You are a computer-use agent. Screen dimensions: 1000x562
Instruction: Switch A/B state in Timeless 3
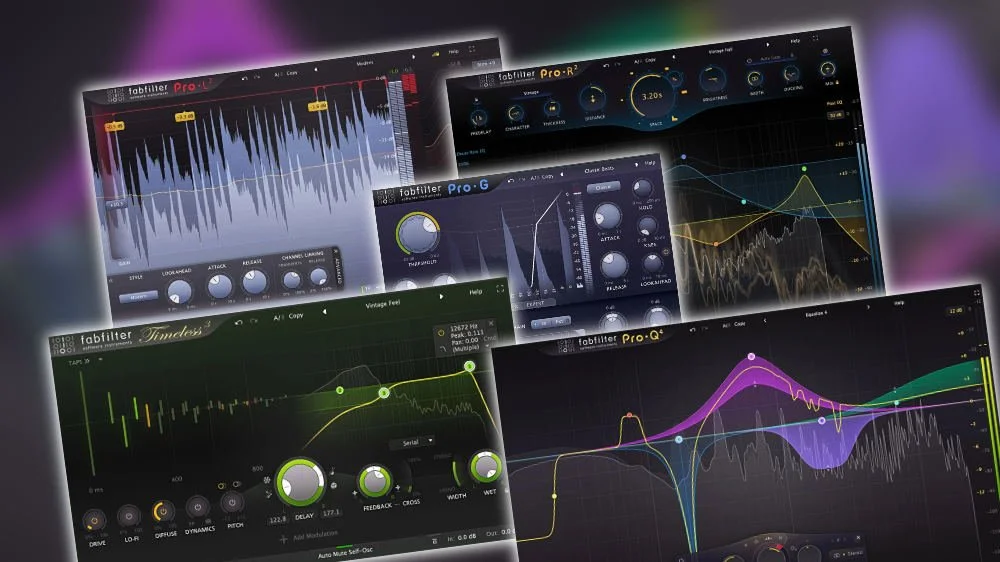pyautogui.click(x=277, y=318)
